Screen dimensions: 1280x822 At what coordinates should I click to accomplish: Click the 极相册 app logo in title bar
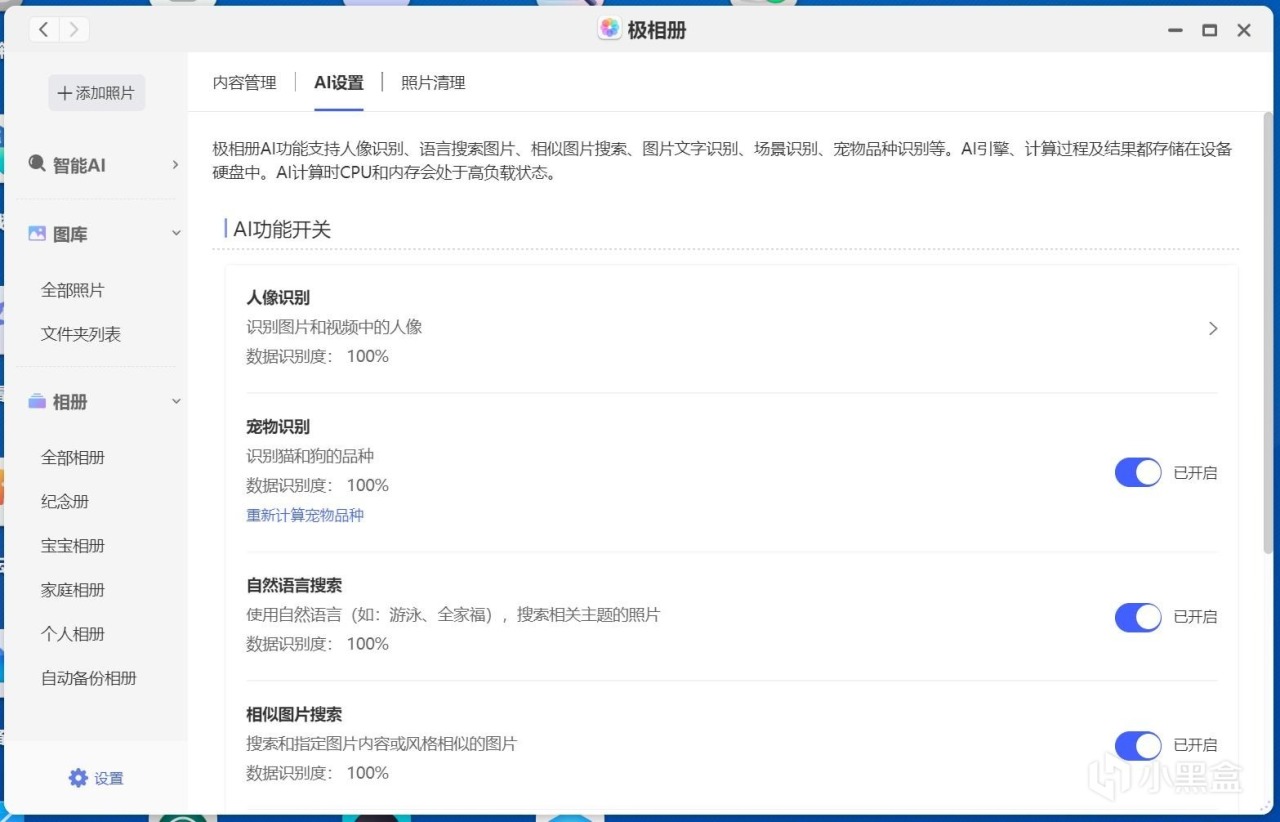pos(609,29)
